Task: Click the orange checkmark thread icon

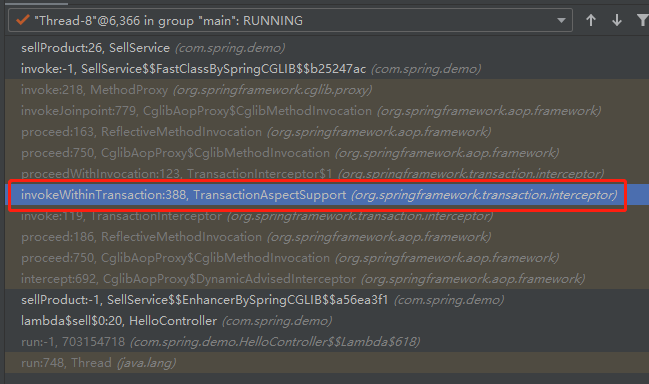Action: (x=22, y=20)
